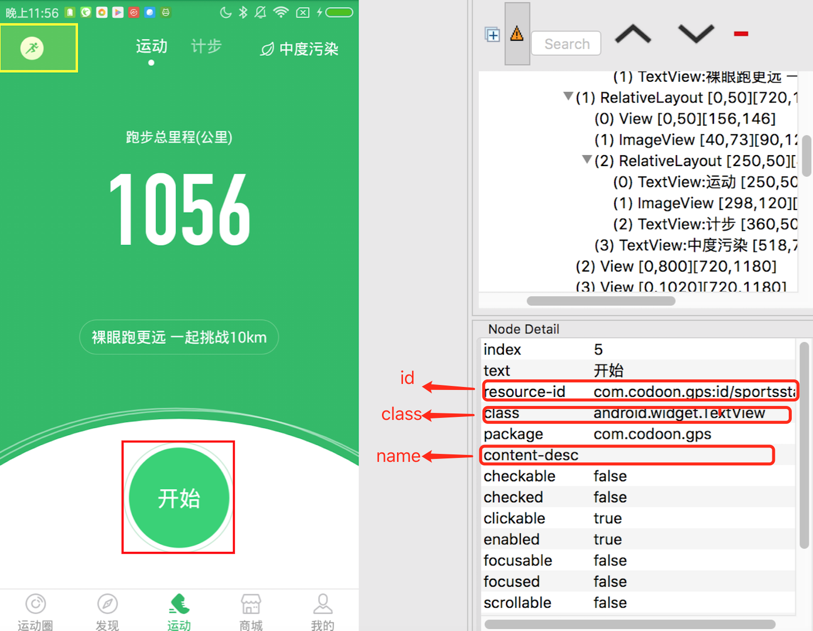Click the tree horizontal scrollbar

coord(600,301)
